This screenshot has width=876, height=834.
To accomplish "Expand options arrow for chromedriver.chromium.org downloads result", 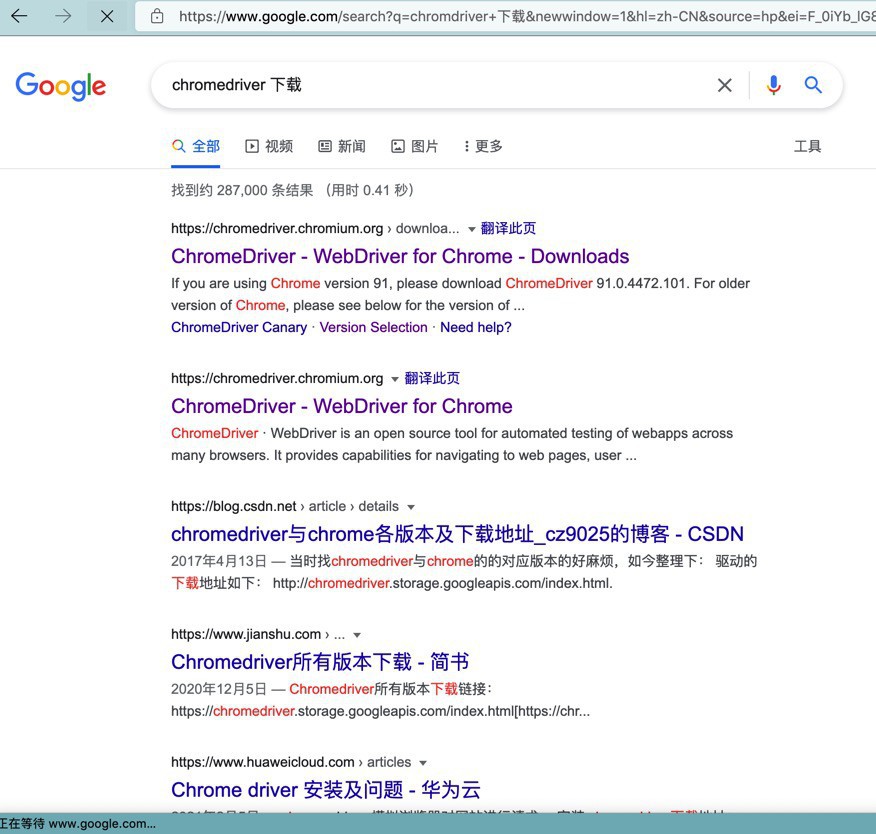I will tap(472, 229).
